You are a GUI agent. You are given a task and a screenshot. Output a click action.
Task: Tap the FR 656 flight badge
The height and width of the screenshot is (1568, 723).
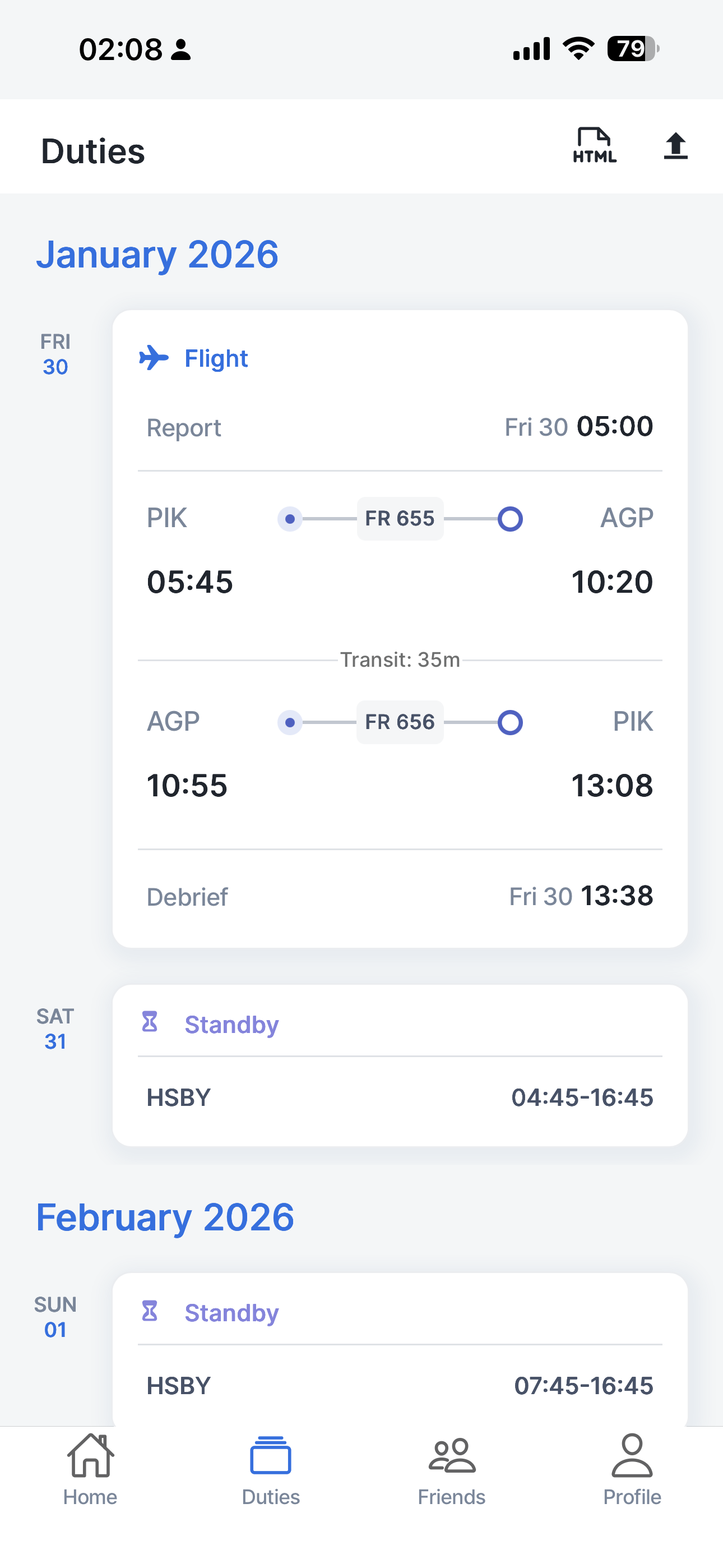(x=400, y=722)
